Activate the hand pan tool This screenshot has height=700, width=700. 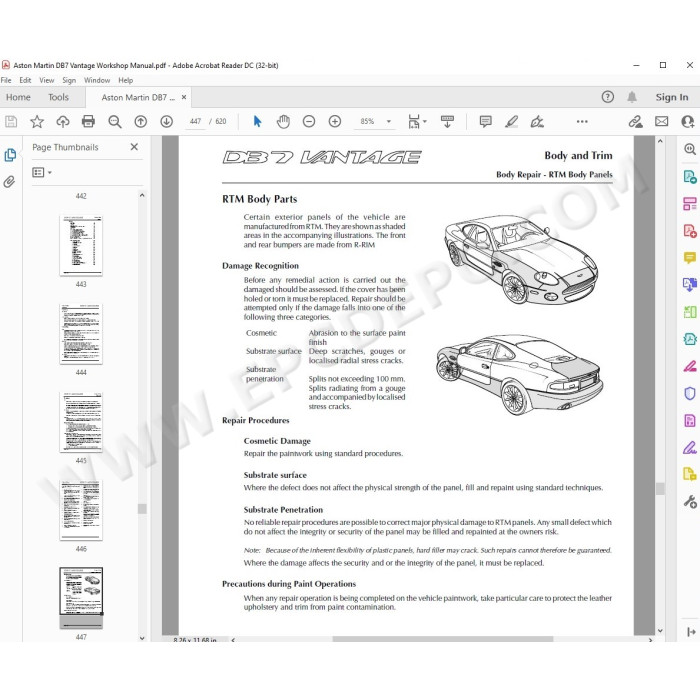[283, 121]
